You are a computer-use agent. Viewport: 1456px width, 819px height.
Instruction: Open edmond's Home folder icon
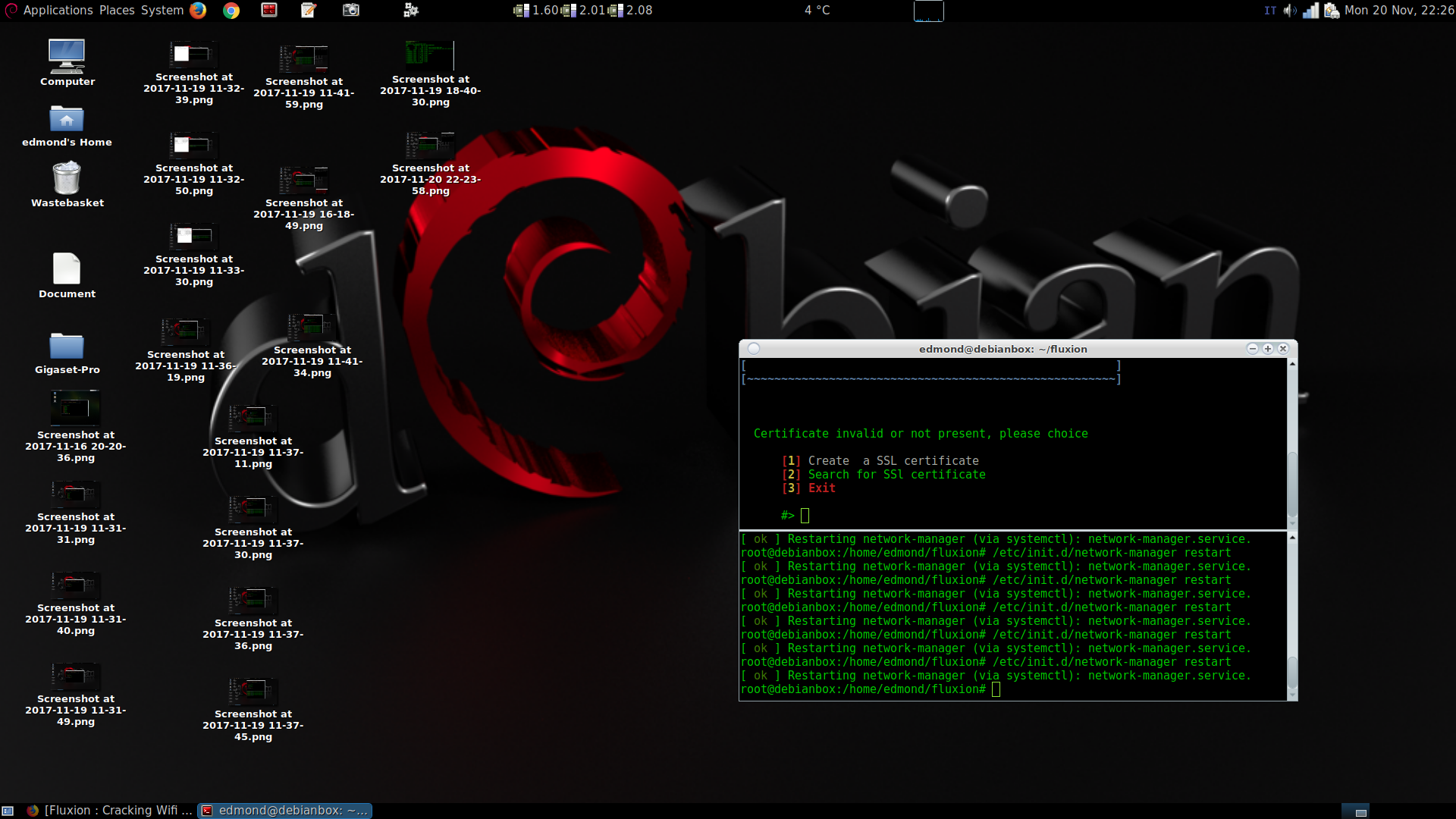point(67,119)
